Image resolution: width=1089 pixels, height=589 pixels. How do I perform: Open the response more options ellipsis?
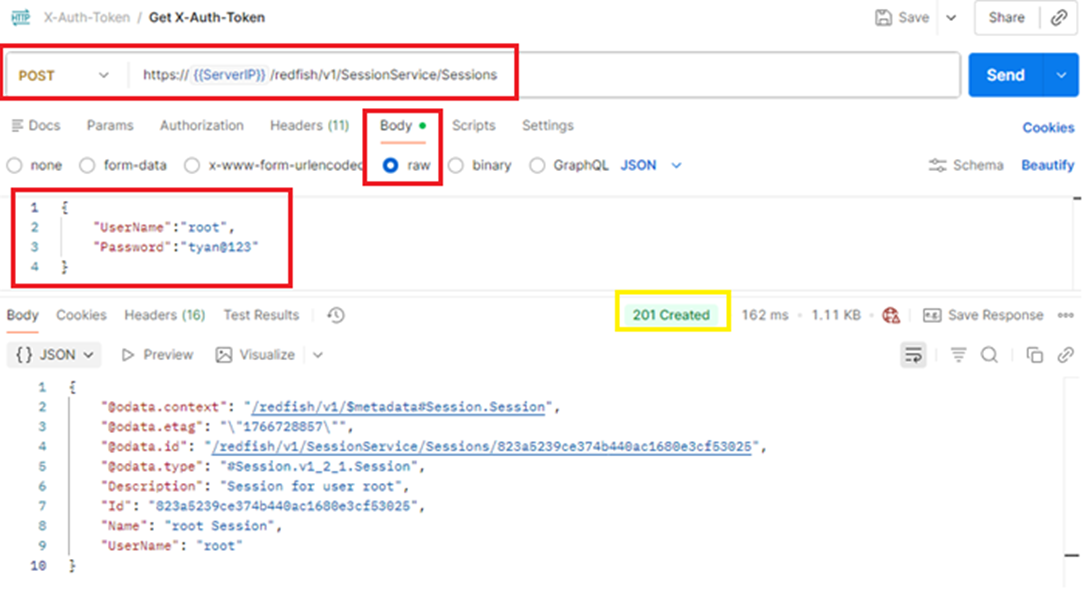(x=1065, y=315)
